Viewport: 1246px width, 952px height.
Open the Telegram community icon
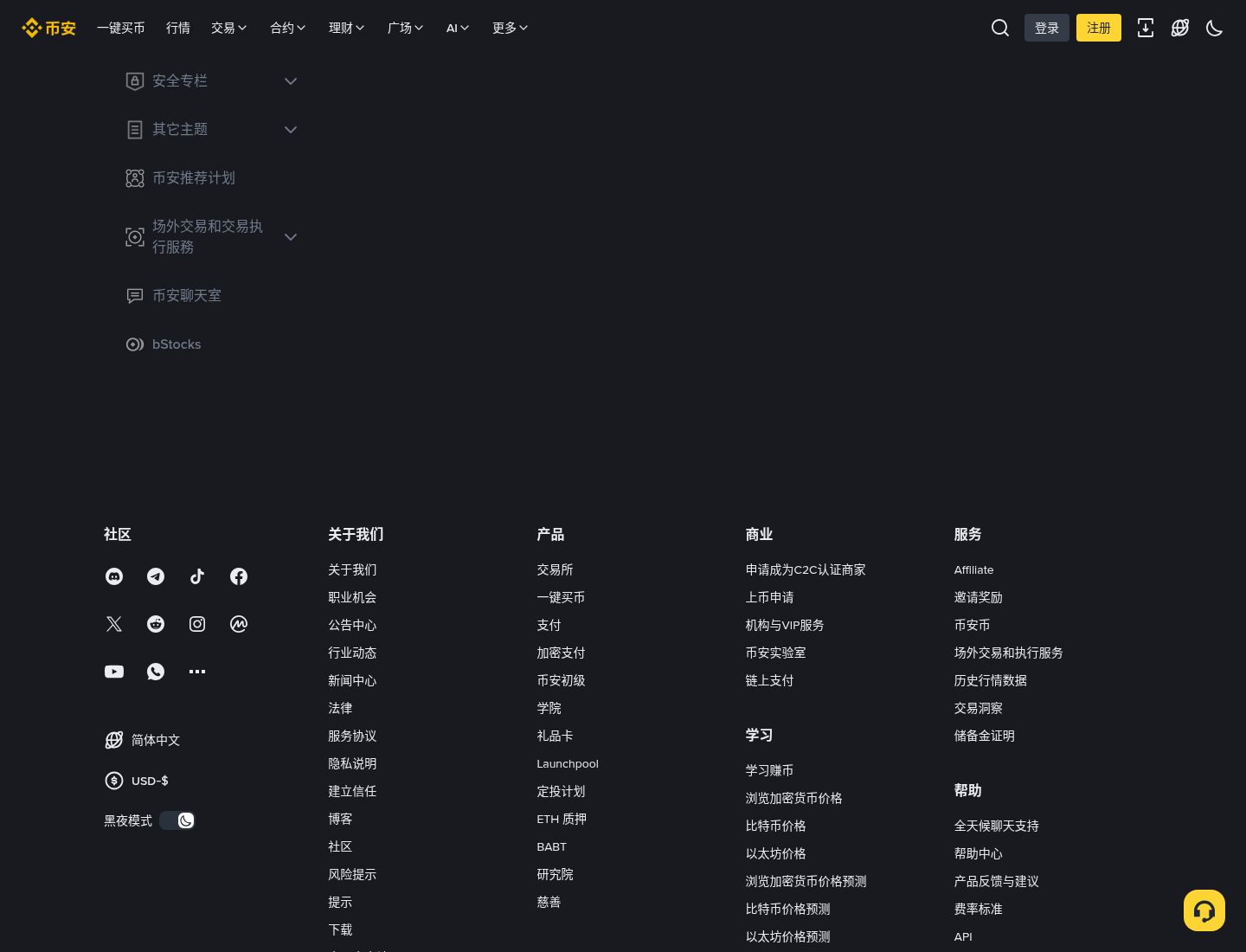click(x=156, y=576)
